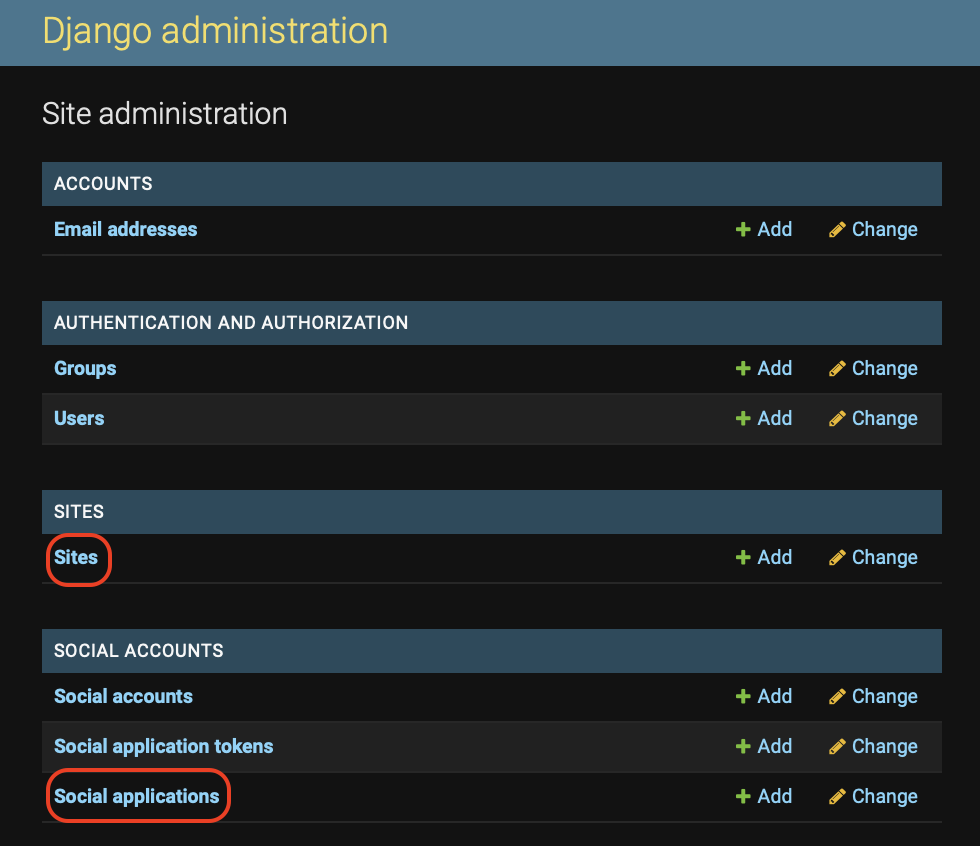Click the plus icon for Email addresses
Screen dimensions: 980x846
(742, 229)
